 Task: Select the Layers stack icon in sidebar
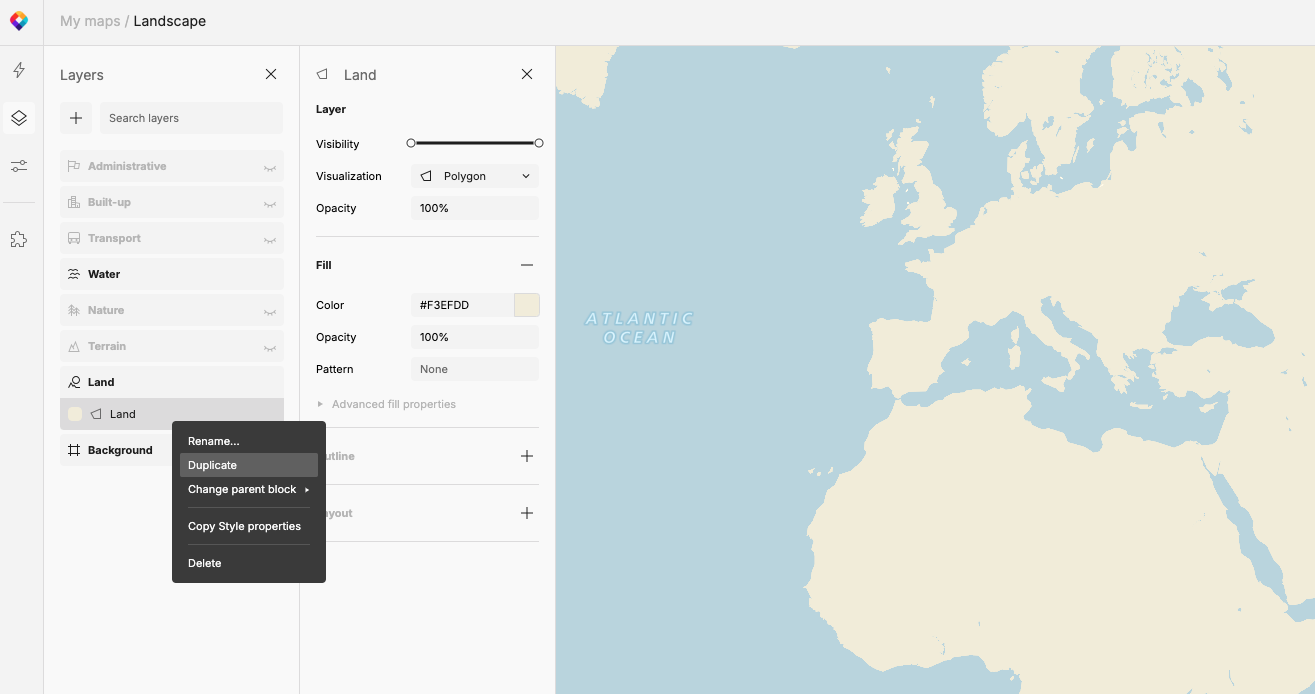19,118
